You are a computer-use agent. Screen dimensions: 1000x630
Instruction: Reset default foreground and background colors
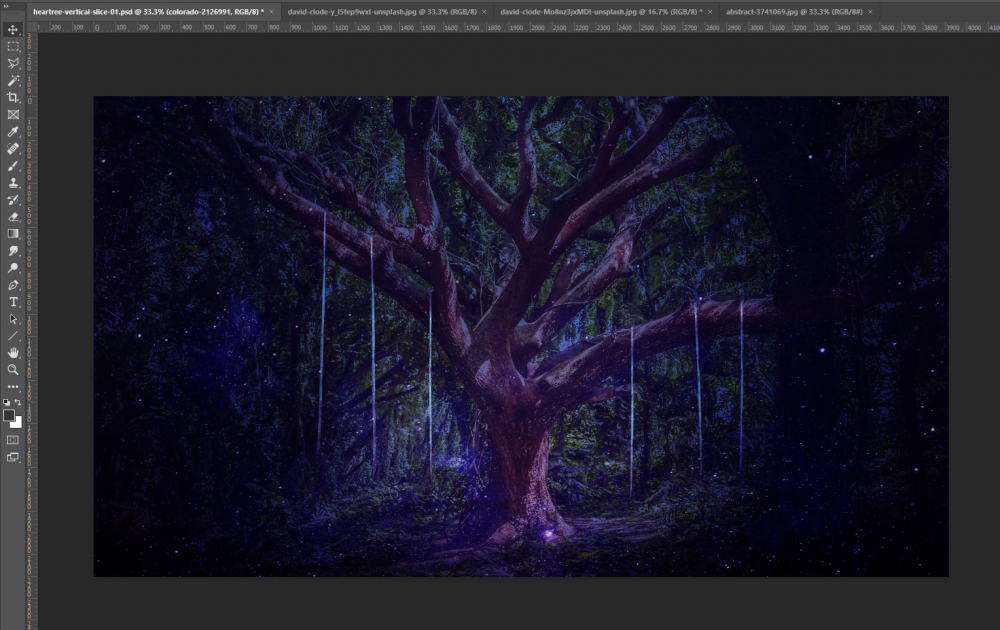pyautogui.click(x=6, y=402)
